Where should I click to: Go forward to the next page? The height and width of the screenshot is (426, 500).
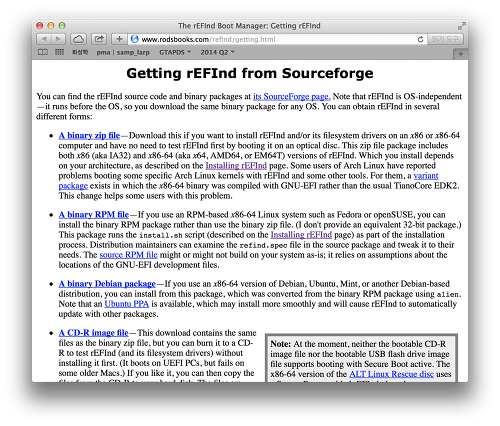tap(58, 39)
